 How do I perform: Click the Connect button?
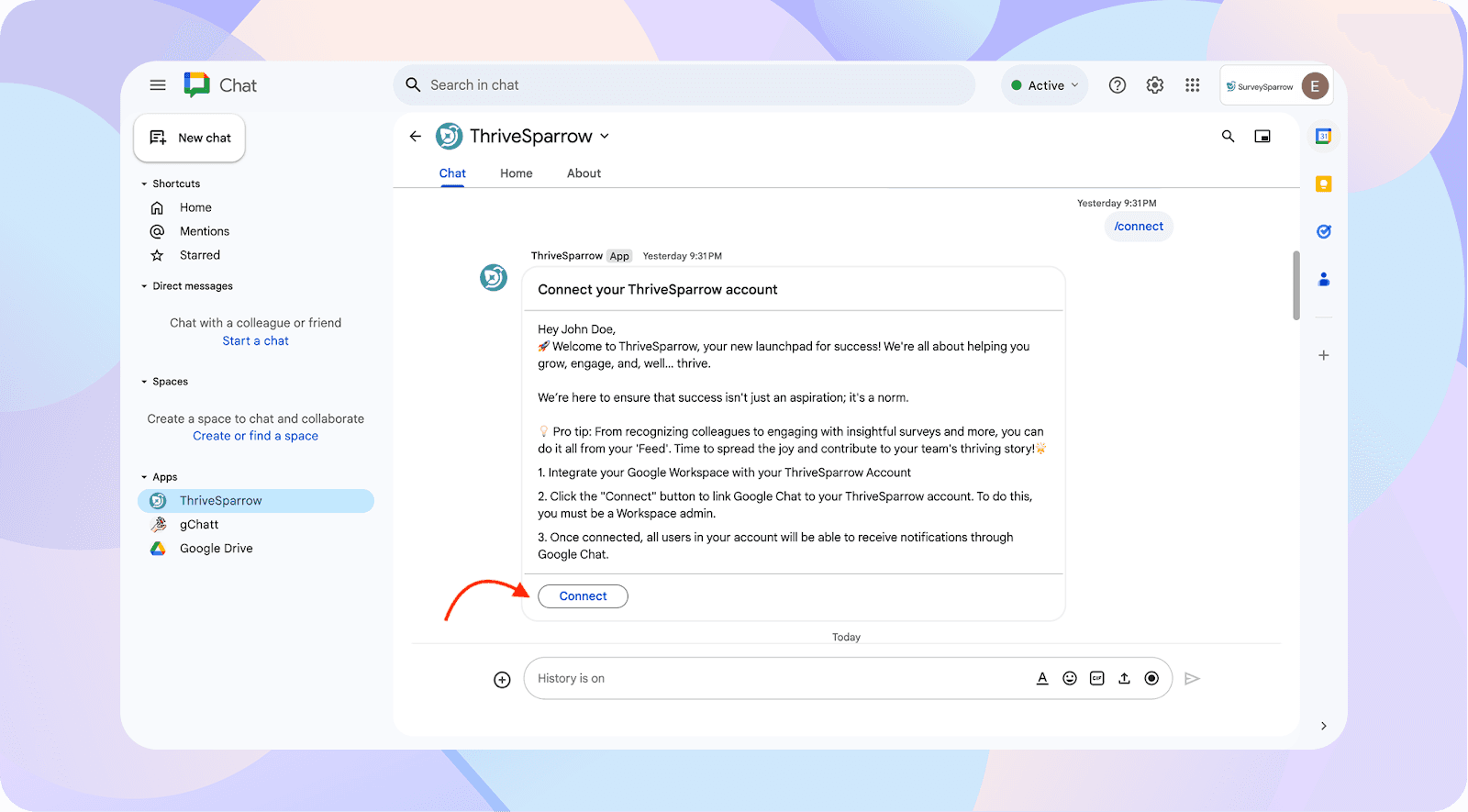coord(583,596)
